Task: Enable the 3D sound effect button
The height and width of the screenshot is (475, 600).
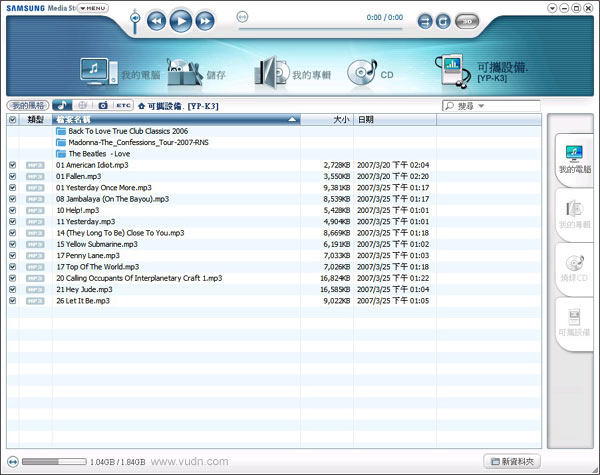Action: click(x=467, y=21)
